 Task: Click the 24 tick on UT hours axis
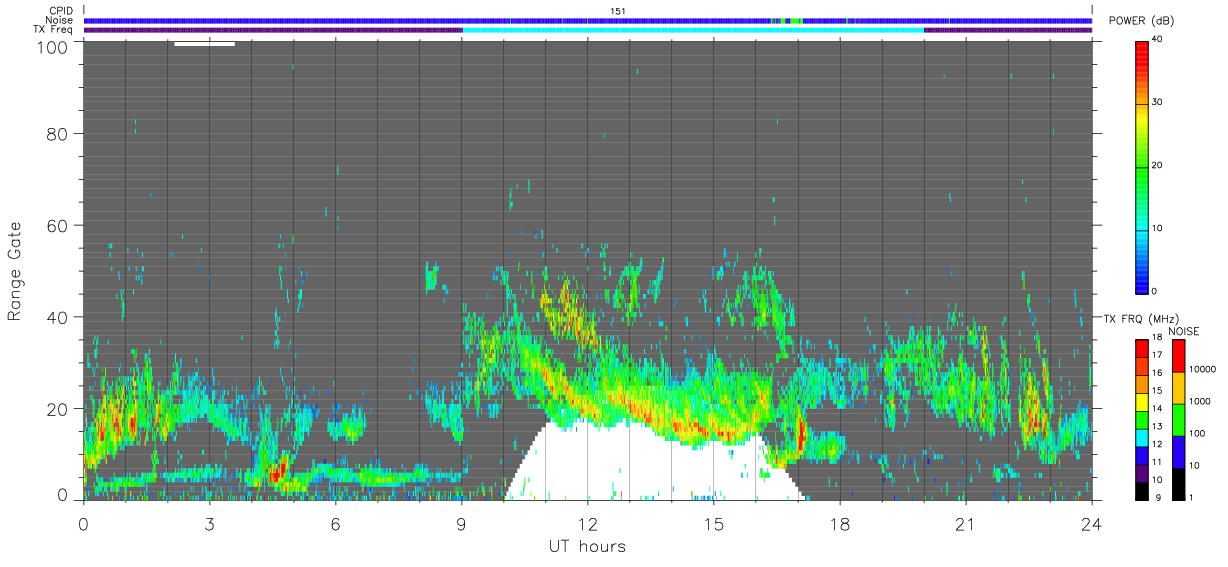[1091, 525]
